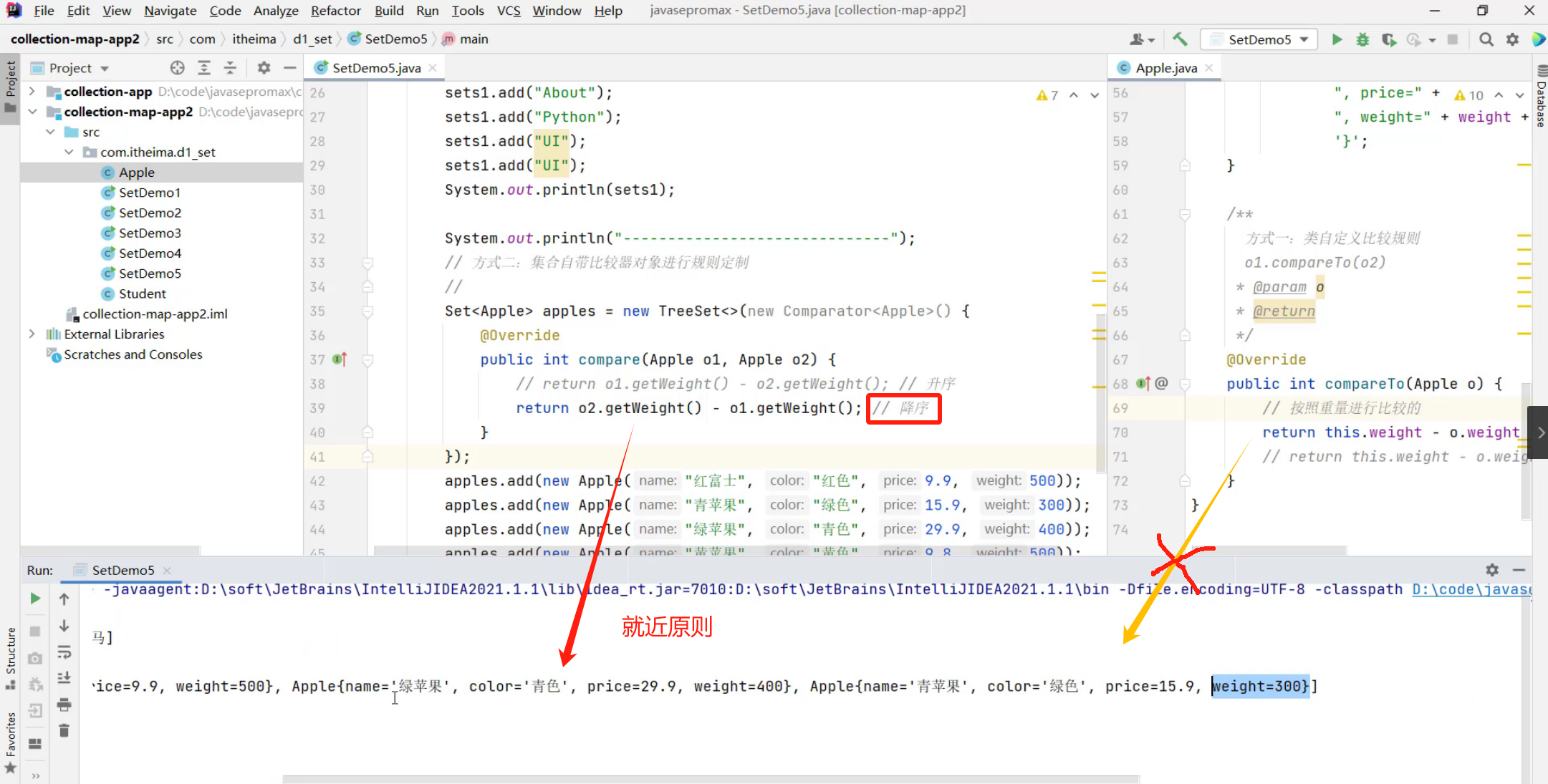1548x784 pixels.
Task: Open the Refactor menu
Action: [x=335, y=11]
